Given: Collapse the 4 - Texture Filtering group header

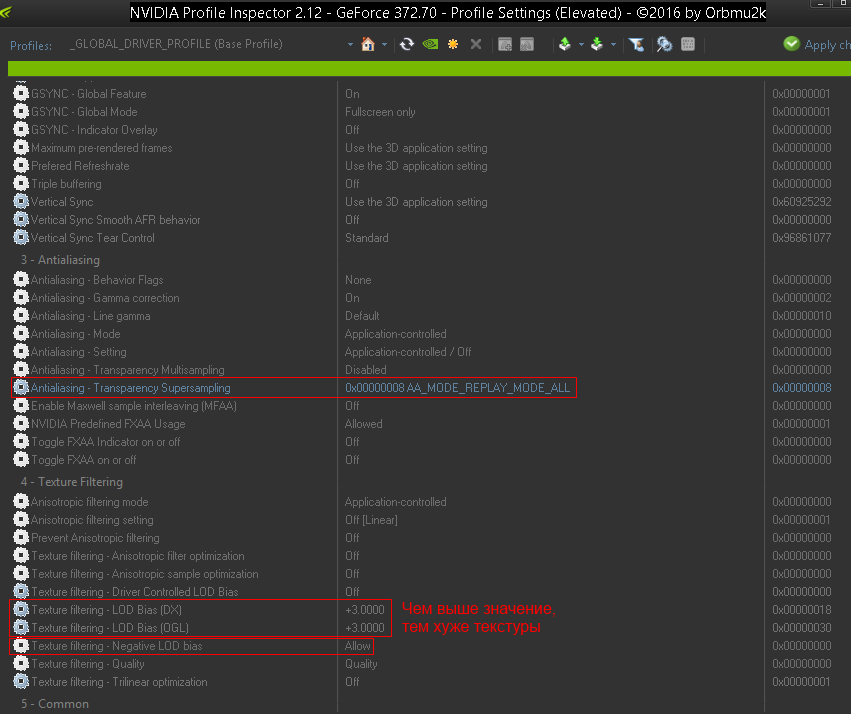Looking at the screenshot, I should 72,482.
